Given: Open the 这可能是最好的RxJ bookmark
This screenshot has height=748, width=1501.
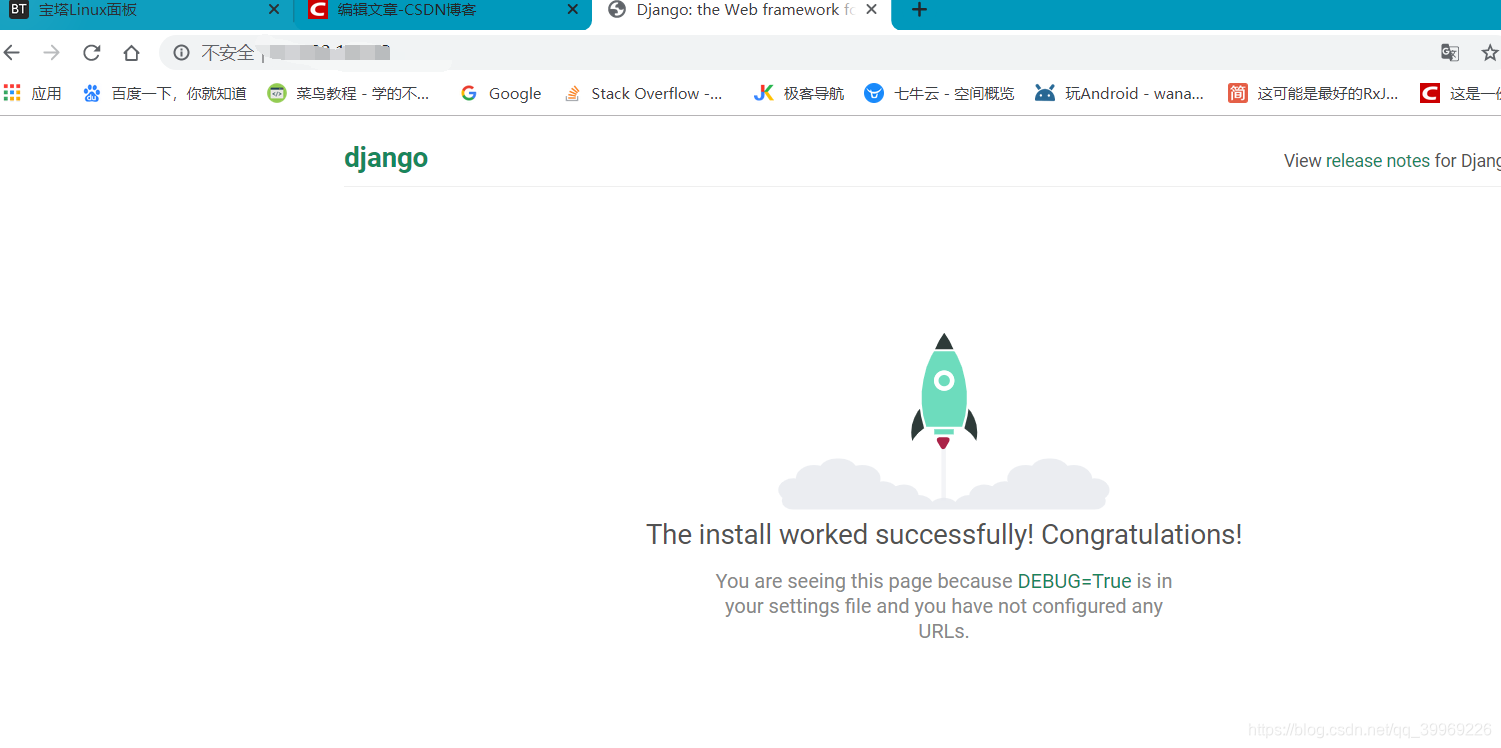Looking at the screenshot, I should tap(1314, 93).
